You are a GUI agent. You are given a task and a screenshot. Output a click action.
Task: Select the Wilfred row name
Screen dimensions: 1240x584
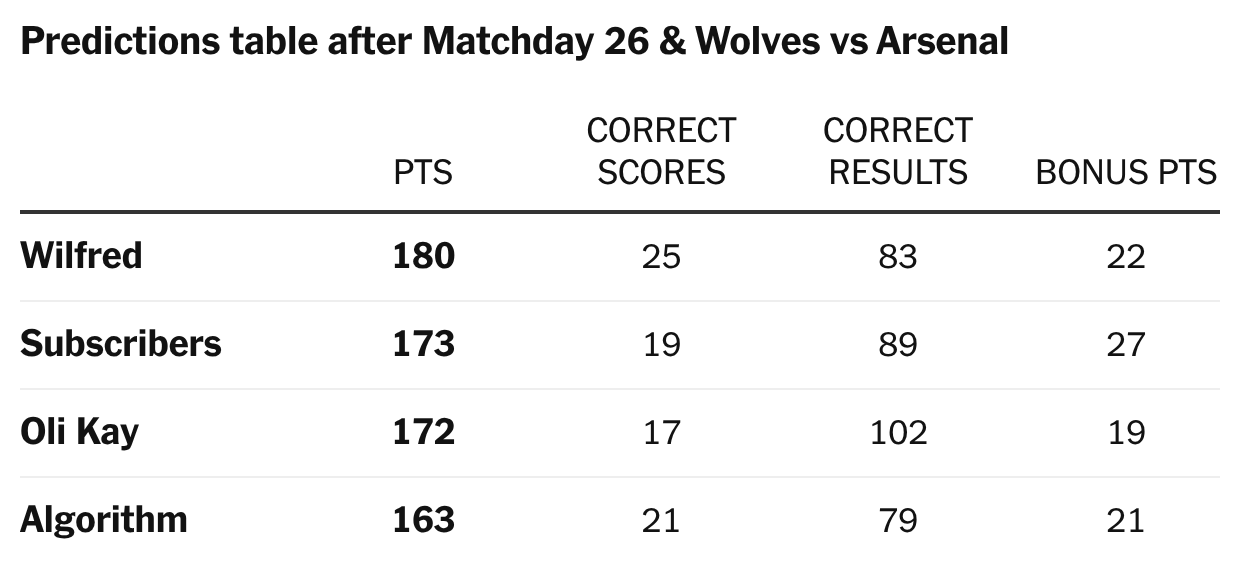[x=81, y=256]
